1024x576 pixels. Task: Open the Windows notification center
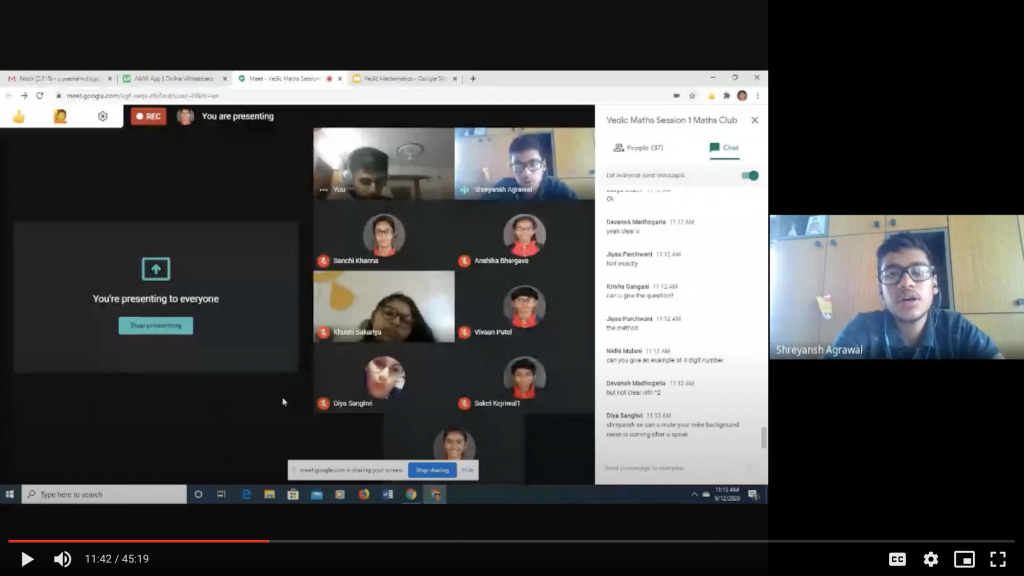pyautogui.click(x=753, y=494)
